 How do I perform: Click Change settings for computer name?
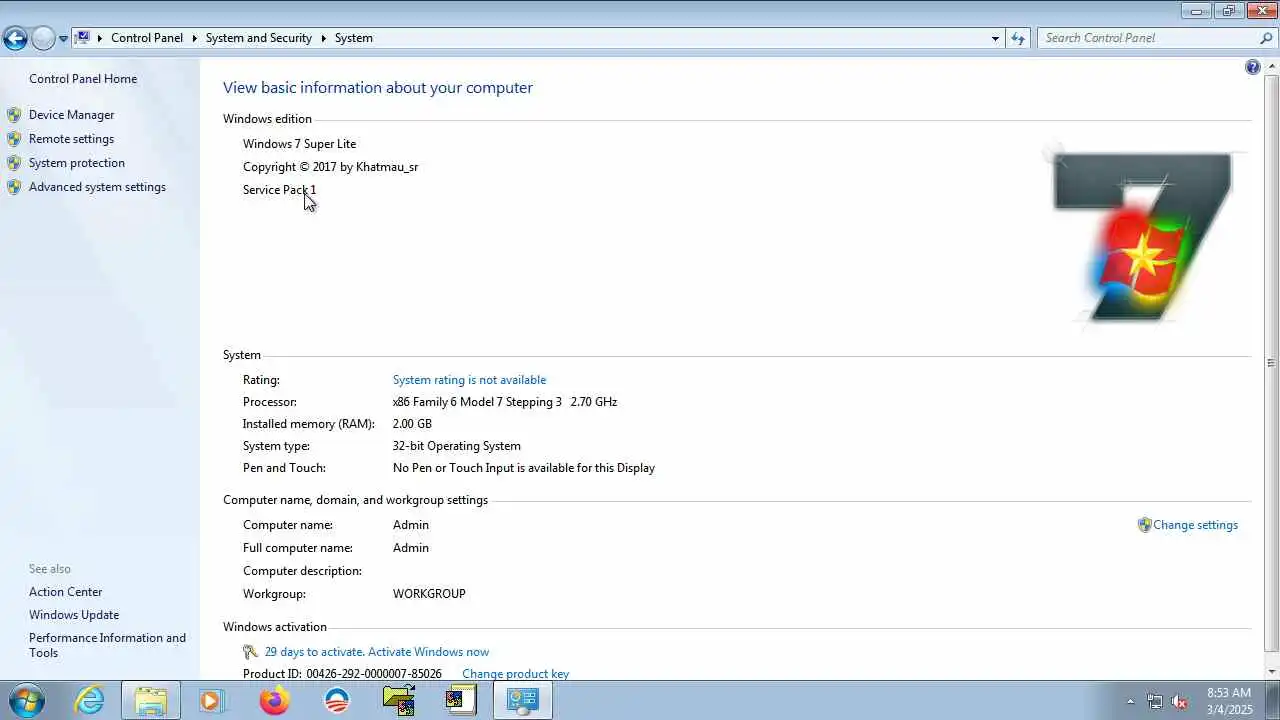1195,525
